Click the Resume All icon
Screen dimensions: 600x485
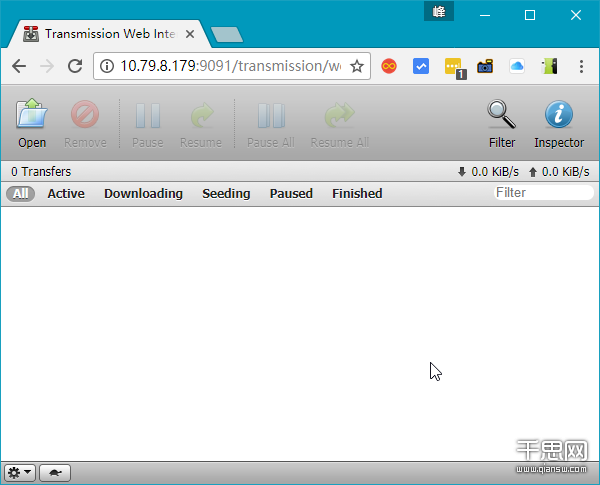pyautogui.click(x=339, y=115)
